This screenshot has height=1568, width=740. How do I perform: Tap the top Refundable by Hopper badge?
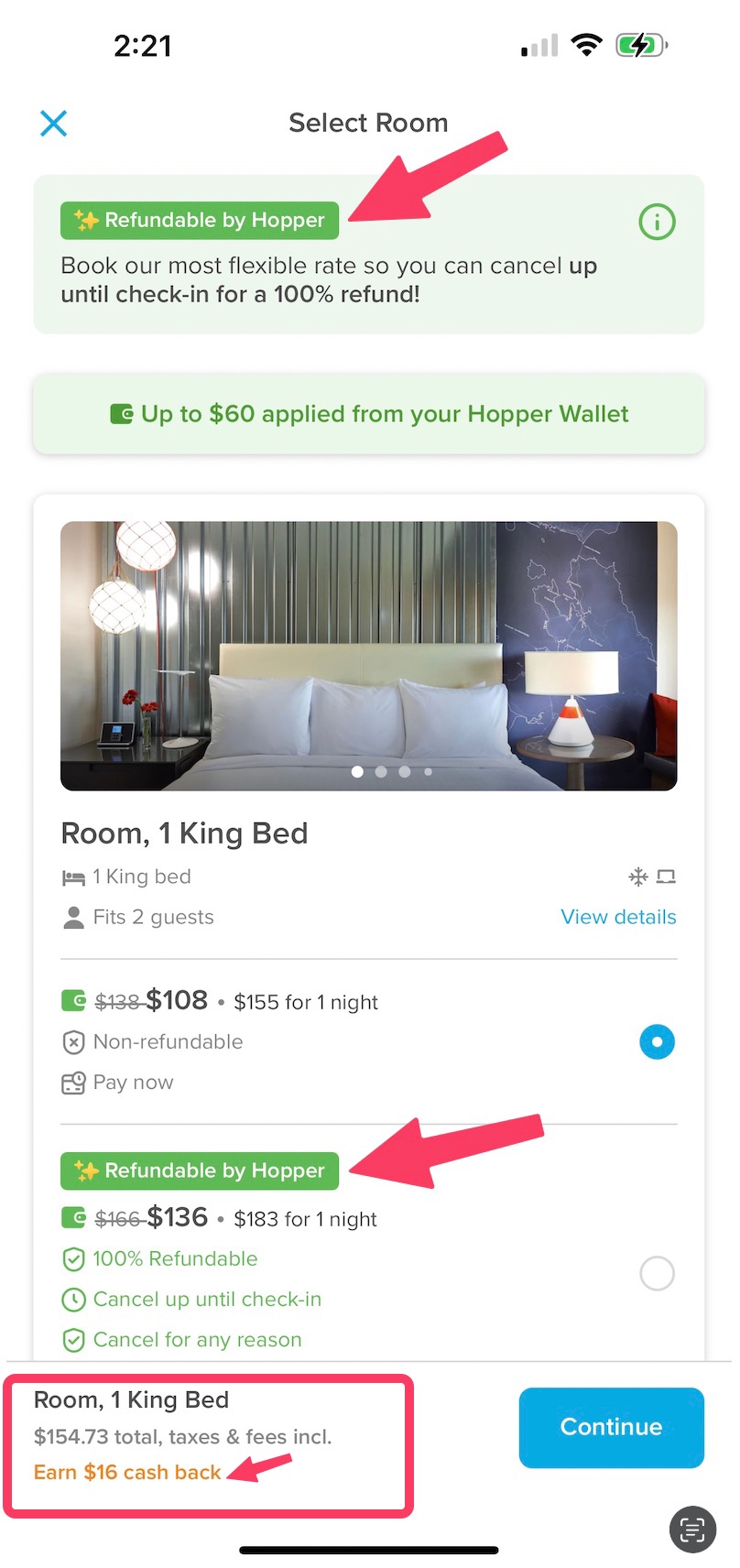click(x=199, y=220)
